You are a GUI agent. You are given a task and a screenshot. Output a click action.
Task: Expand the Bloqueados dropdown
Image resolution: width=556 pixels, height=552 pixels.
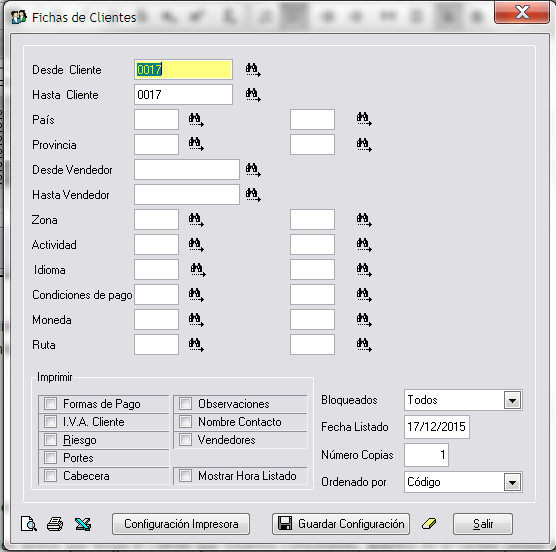tap(512, 400)
